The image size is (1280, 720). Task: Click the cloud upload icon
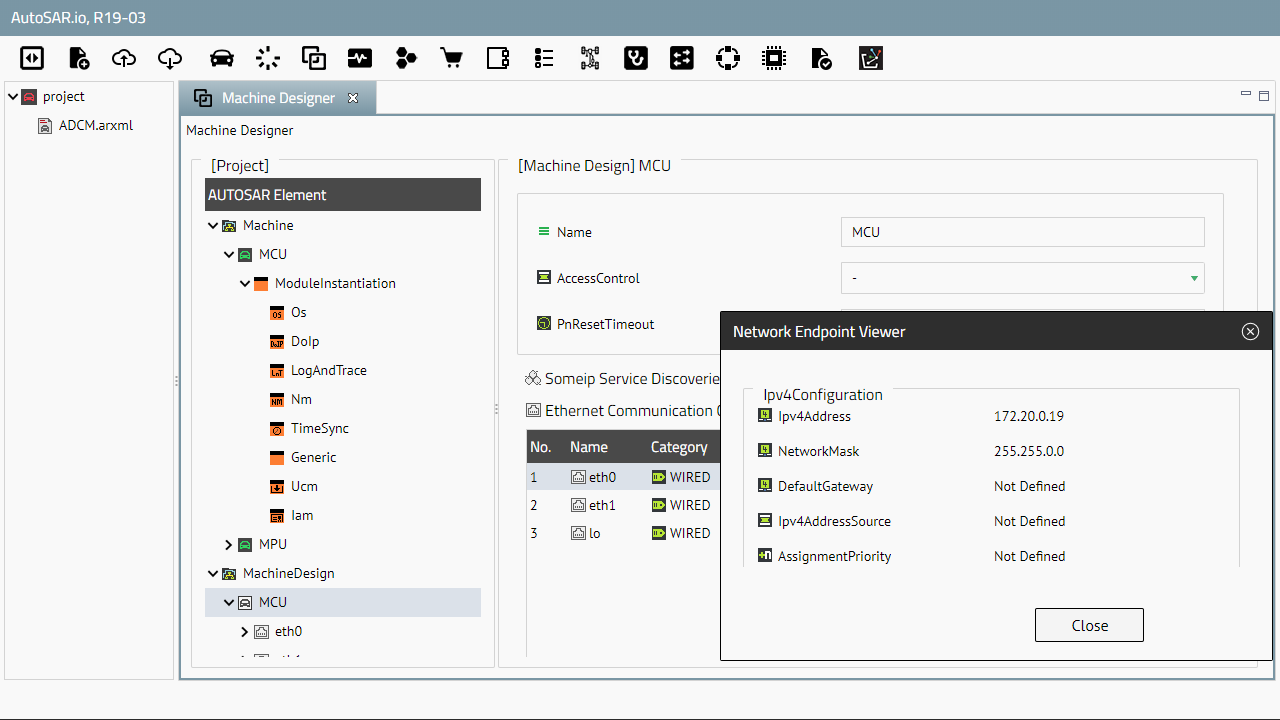click(124, 58)
